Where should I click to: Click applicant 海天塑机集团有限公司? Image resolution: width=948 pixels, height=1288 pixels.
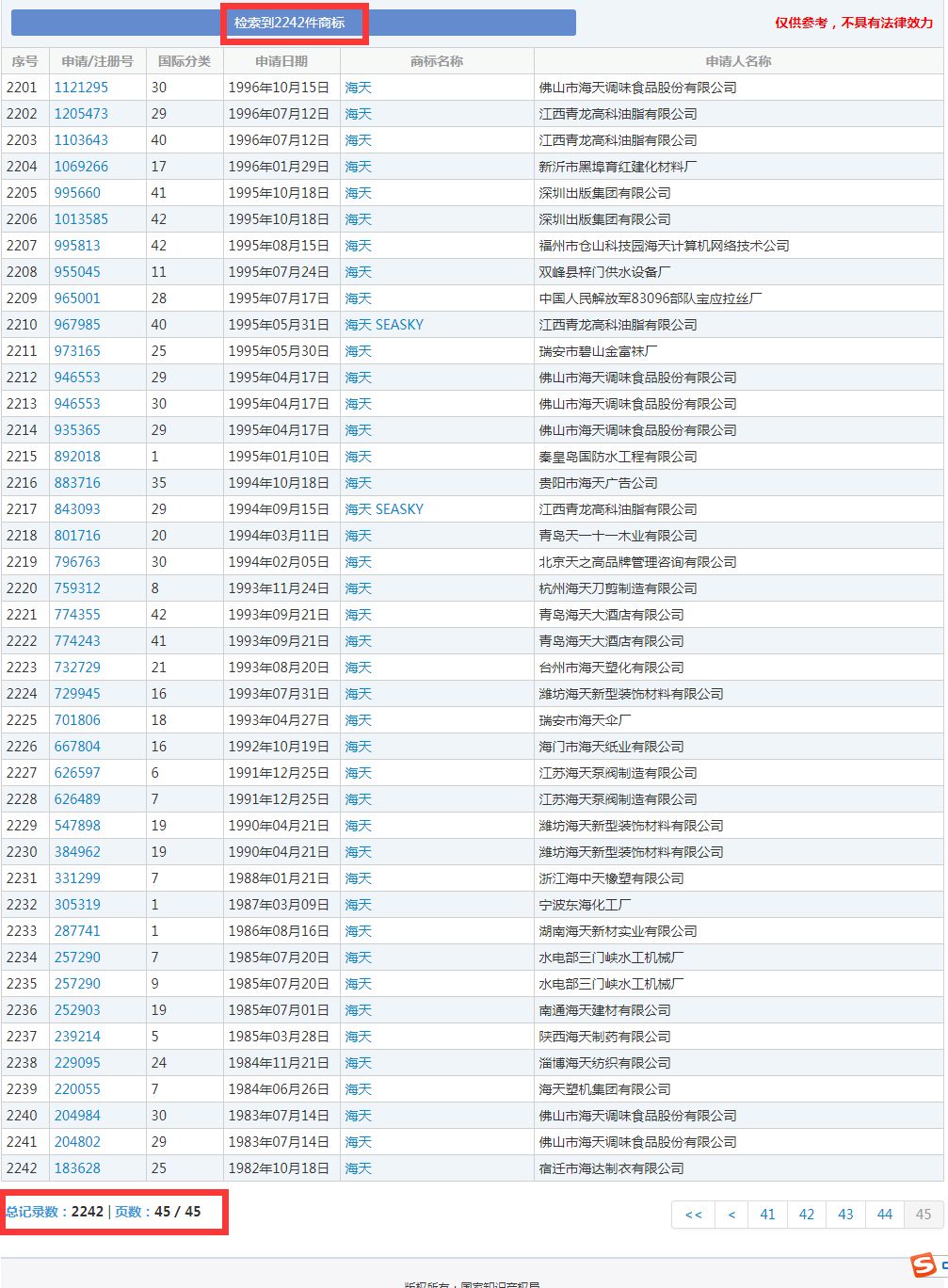coord(604,1089)
